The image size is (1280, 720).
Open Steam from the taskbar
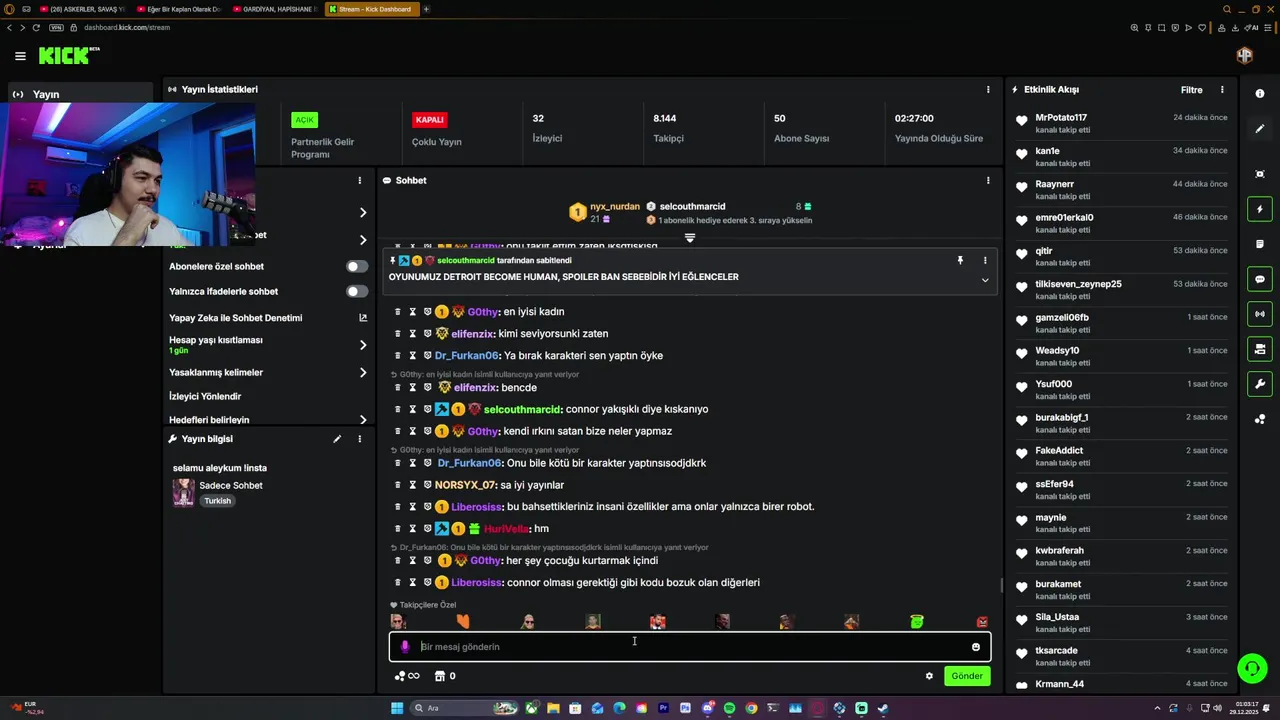click(883, 708)
